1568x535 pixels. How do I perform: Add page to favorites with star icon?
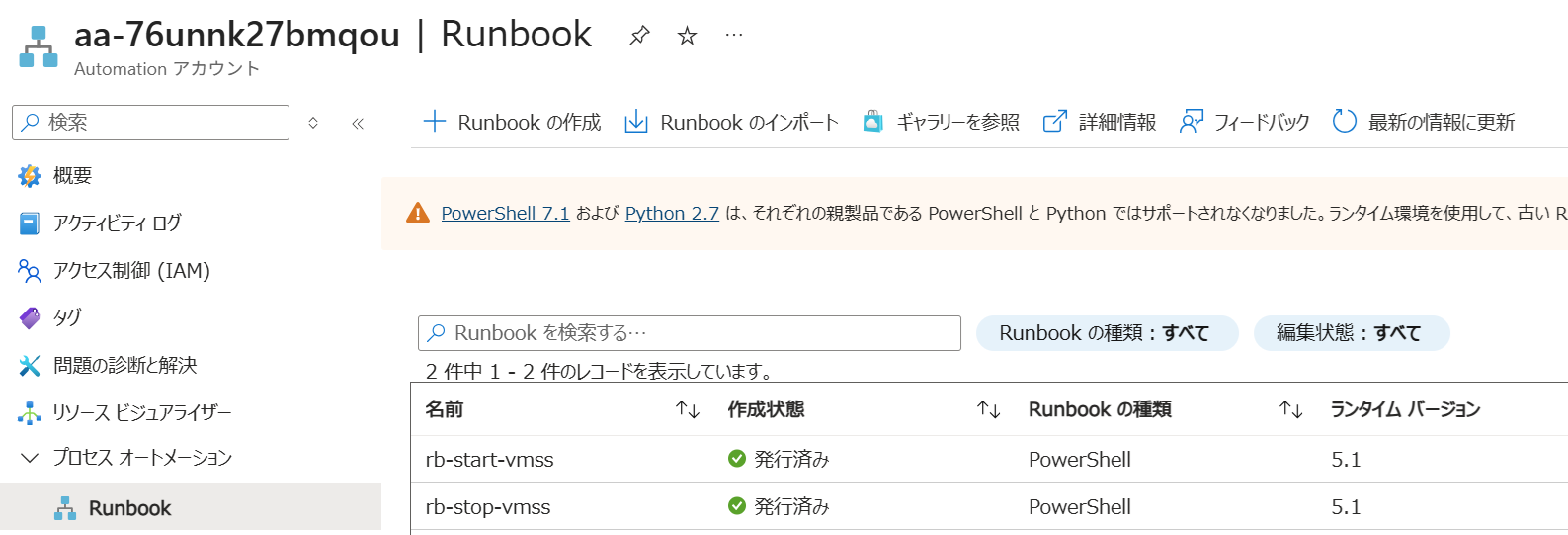click(687, 36)
